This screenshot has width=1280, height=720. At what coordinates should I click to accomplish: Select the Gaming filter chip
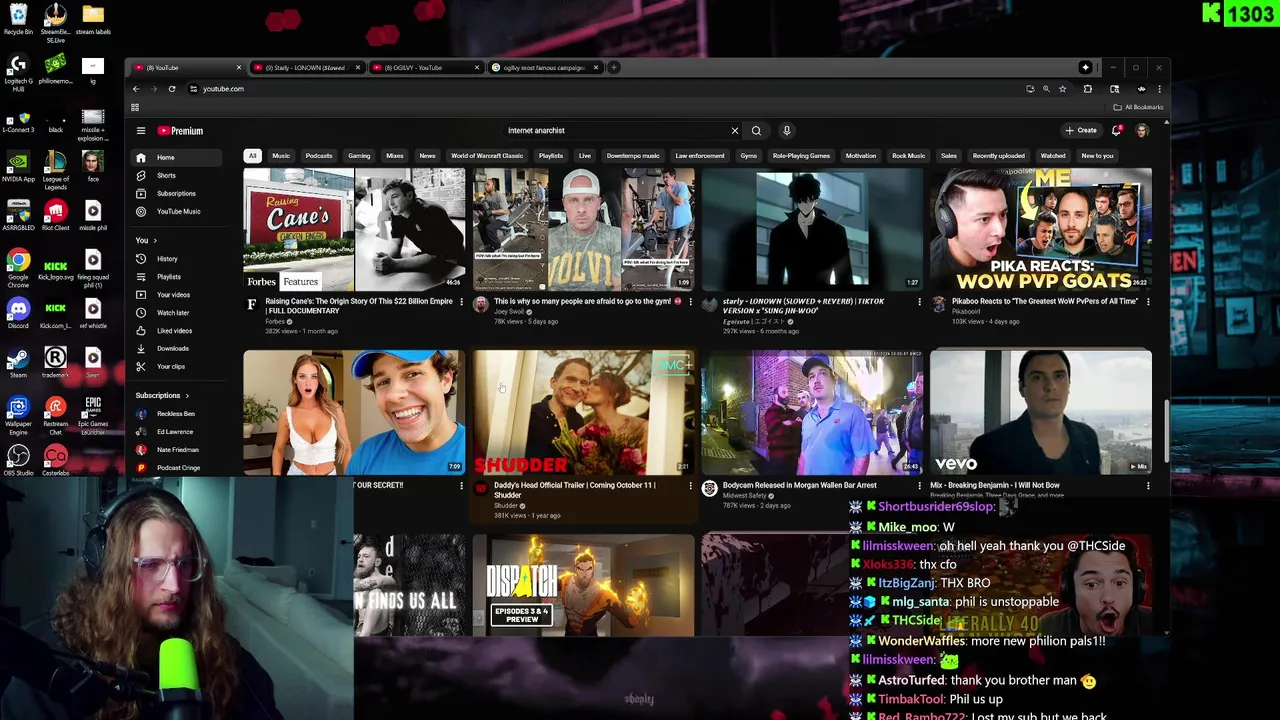pos(359,156)
